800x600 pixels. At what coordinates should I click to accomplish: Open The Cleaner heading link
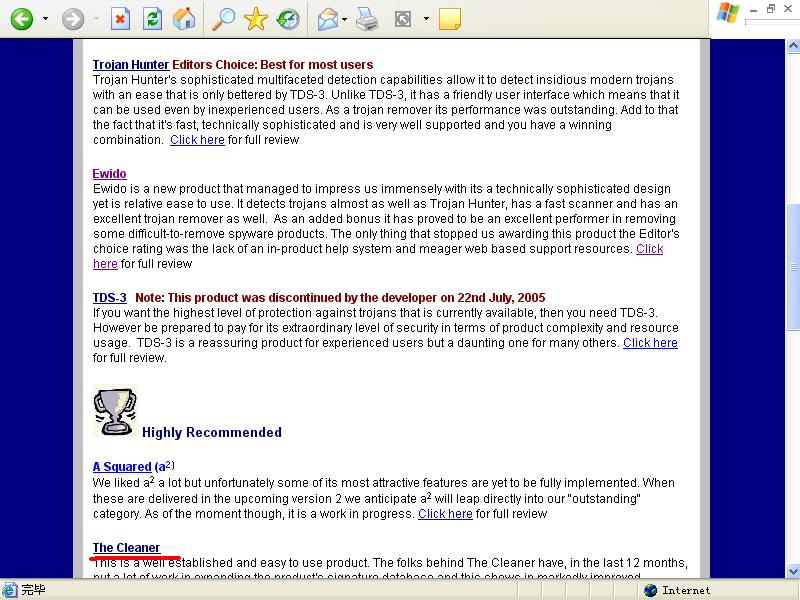pyautogui.click(x=126, y=548)
